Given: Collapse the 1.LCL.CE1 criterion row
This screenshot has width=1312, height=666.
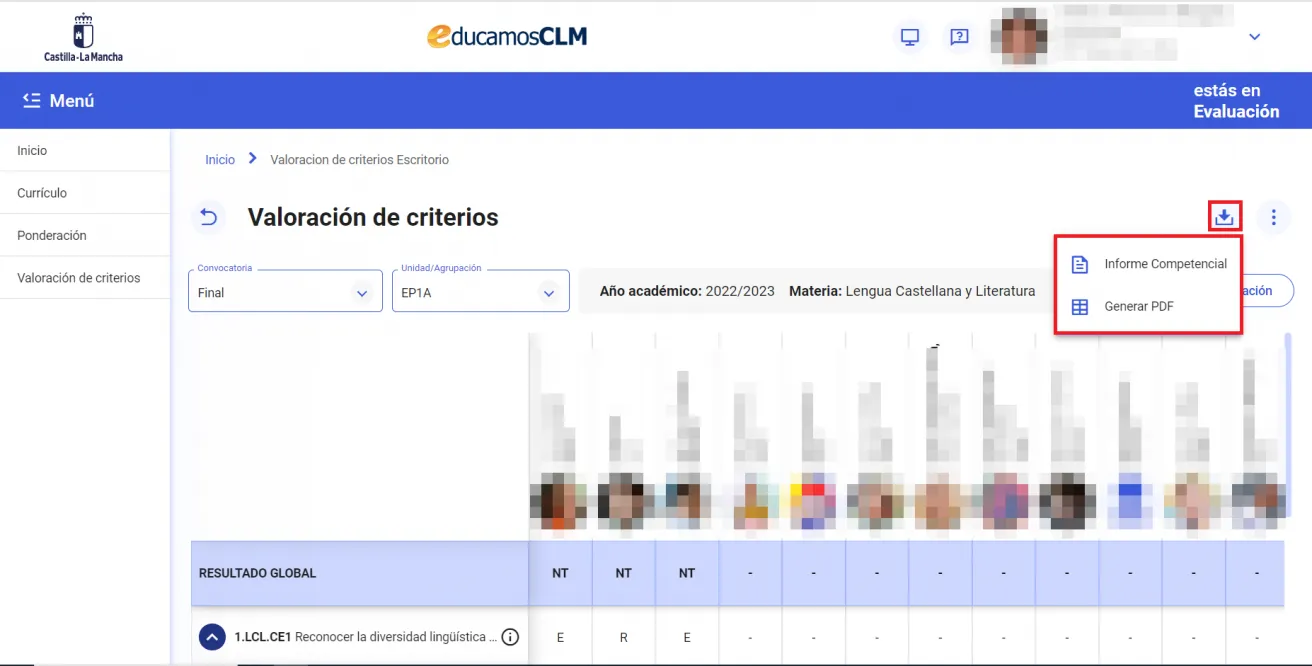Looking at the screenshot, I should click(211, 636).
